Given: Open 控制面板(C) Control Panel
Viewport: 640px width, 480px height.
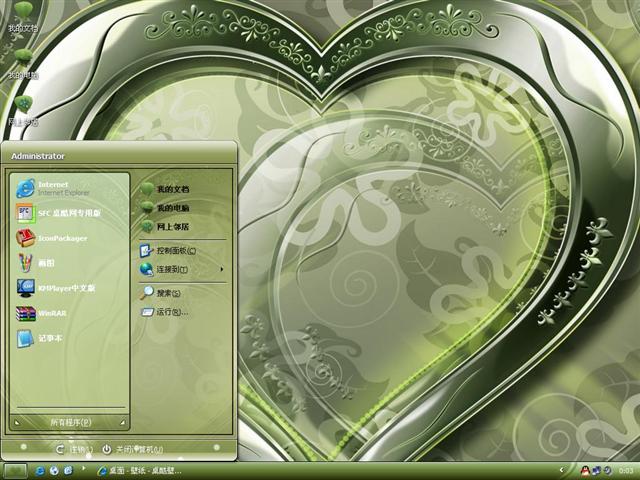Looking at the screenshot, I should tap(174, 250).
